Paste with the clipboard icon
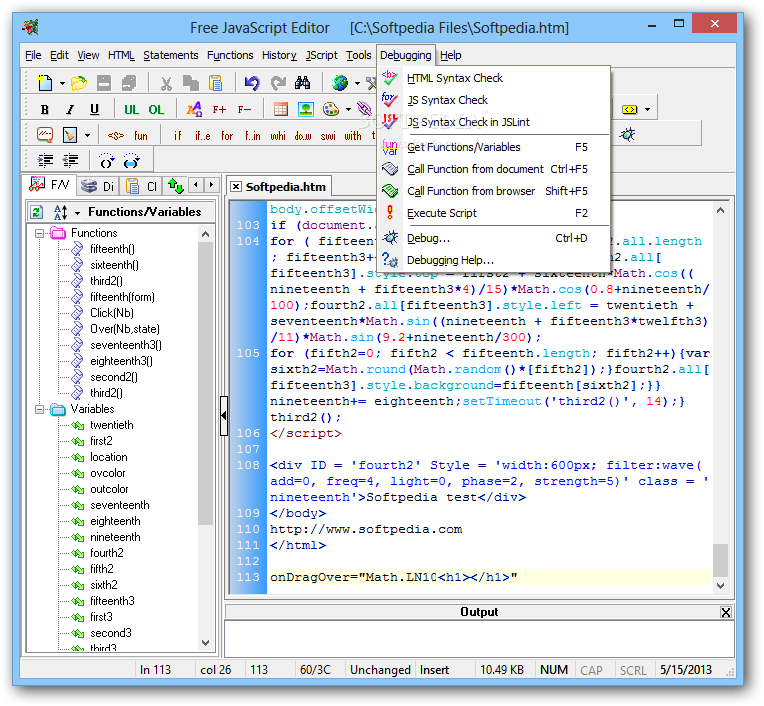The height and width of the screenshot is (706, 764). [x=215, y=83]
